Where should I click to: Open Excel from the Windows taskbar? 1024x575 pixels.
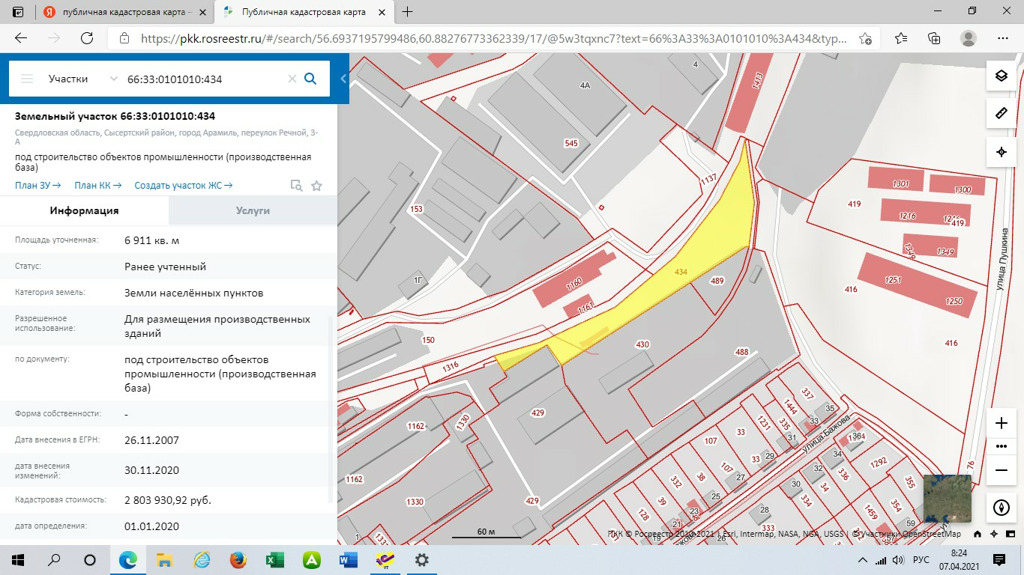point(274,560)
